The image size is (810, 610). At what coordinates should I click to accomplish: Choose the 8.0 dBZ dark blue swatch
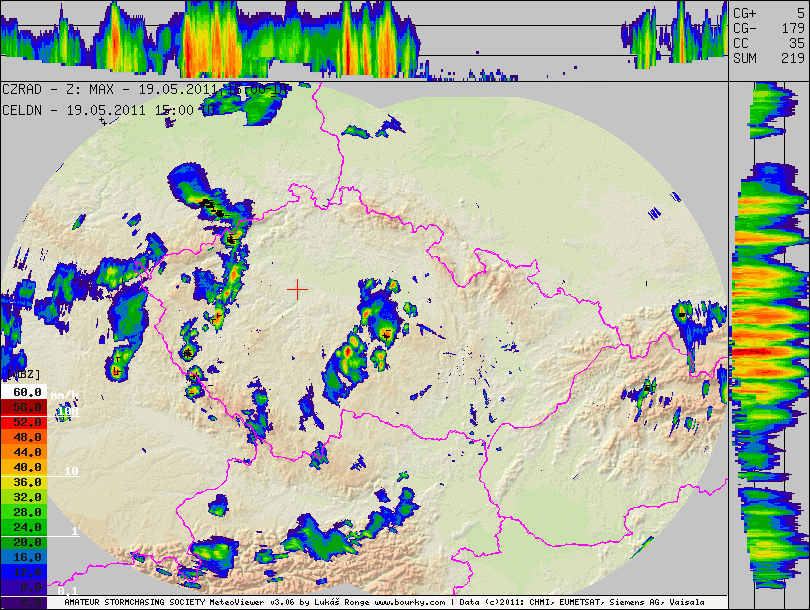click(24, 587)
